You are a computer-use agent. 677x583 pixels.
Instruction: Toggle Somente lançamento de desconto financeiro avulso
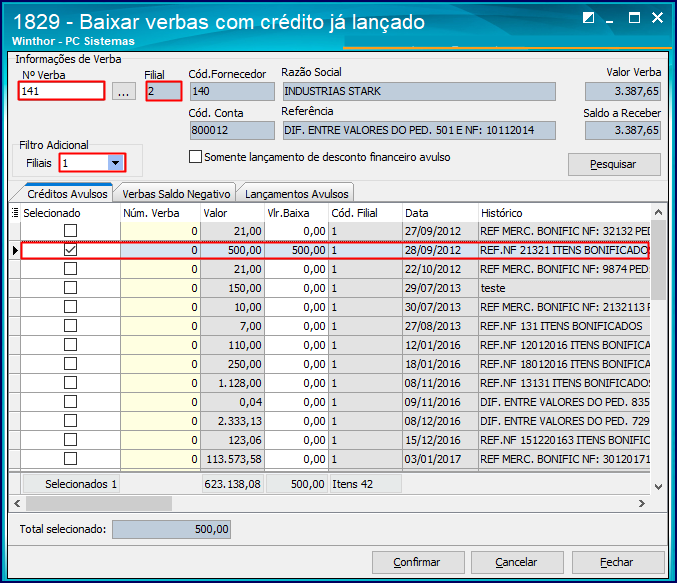[195, 156]
